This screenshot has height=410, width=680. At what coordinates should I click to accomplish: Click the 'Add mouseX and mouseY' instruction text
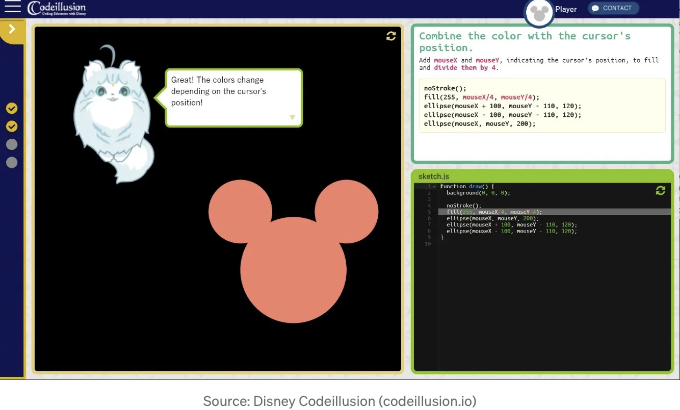539,64
